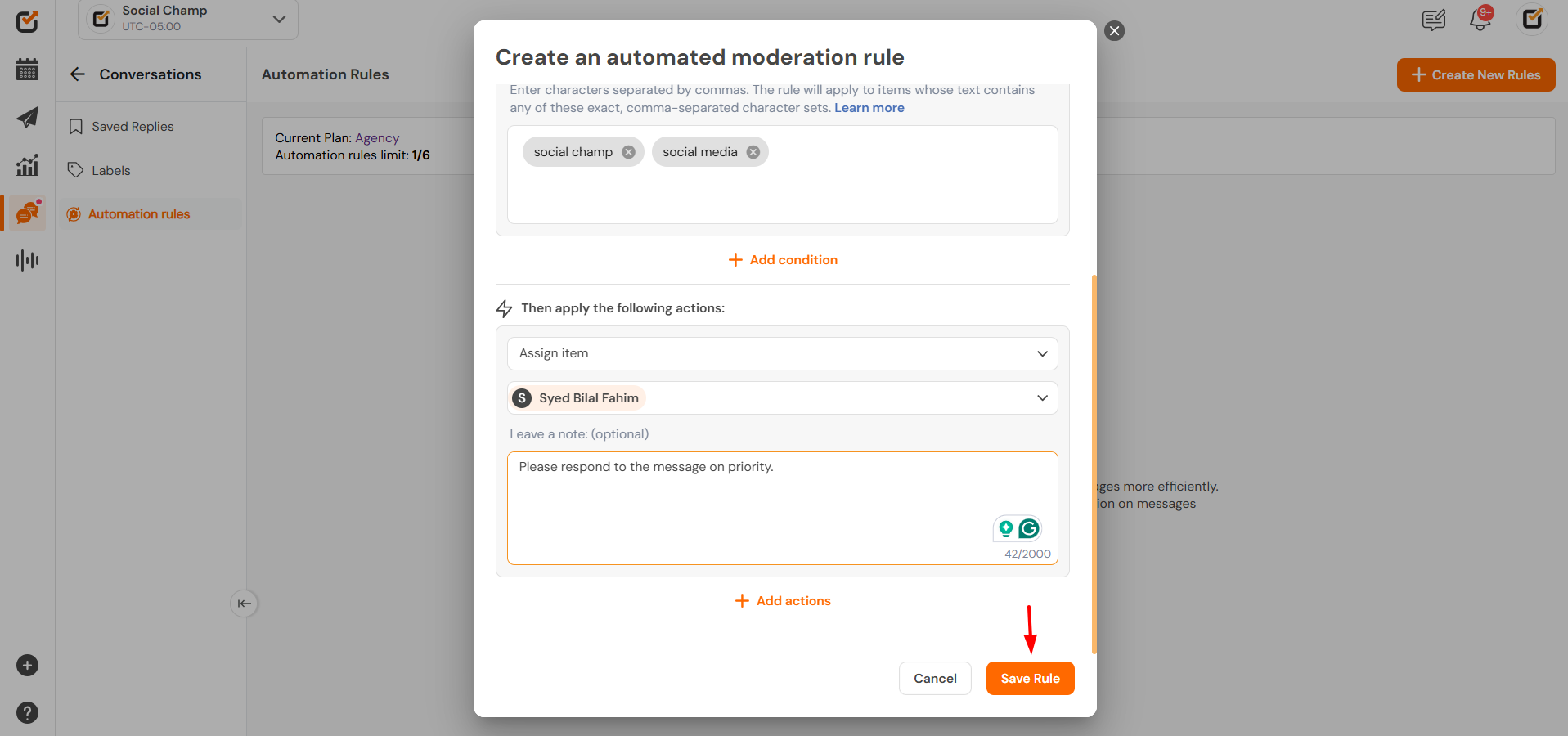
Task: Click the Social Champ logo in sidebar
Action: coord(27,21)
